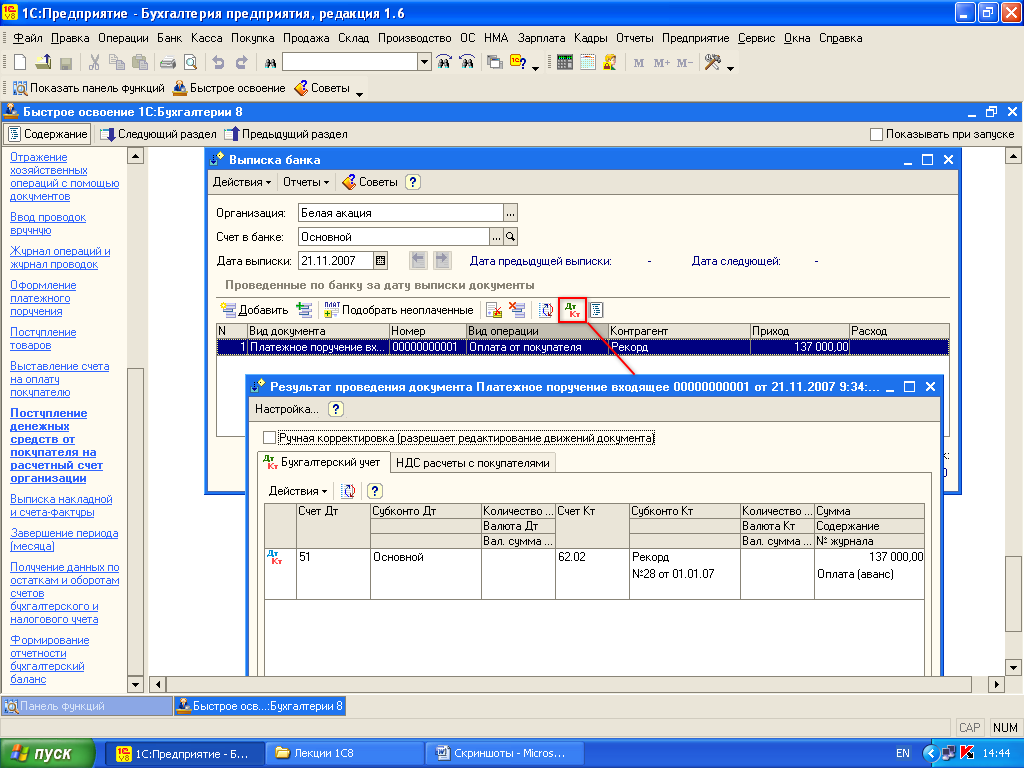Switch to Лекции 1С8 taskbar item
Viewport: 1024px width, 768px height.
[x=344, y=754]
